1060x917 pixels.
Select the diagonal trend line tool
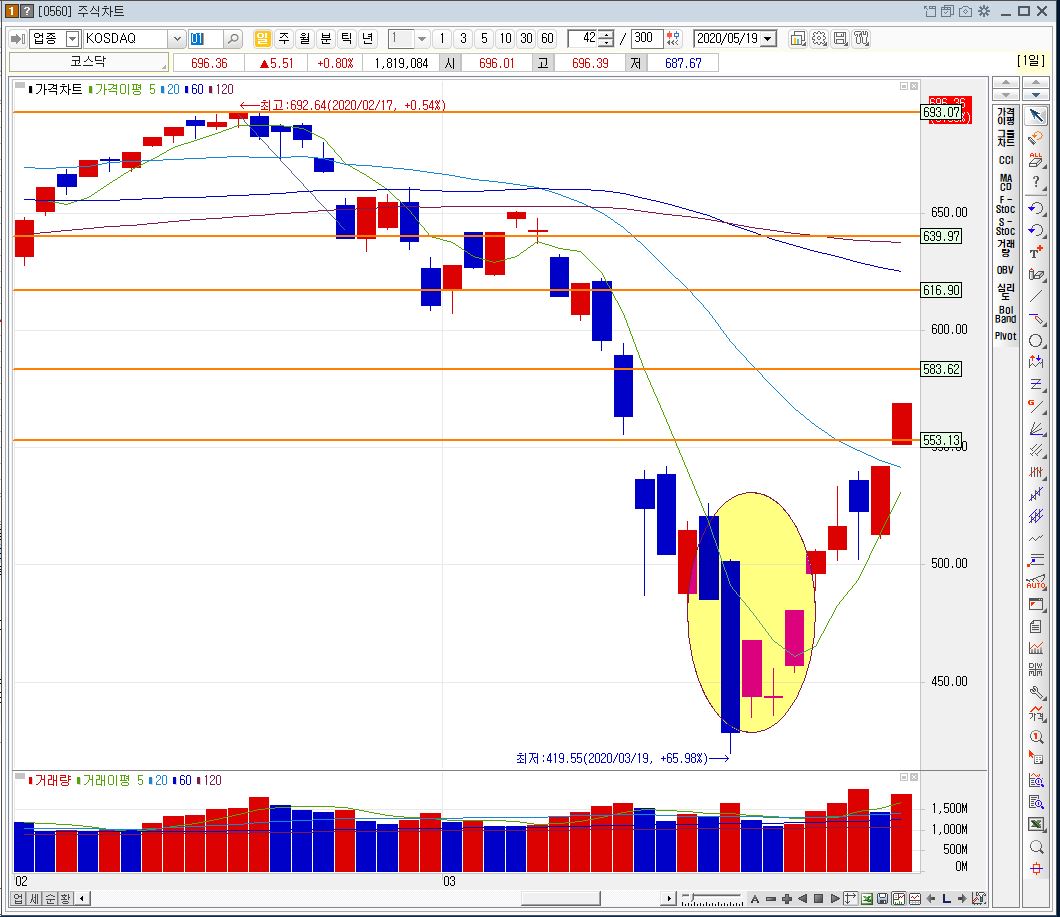(x=1036, y=296)
